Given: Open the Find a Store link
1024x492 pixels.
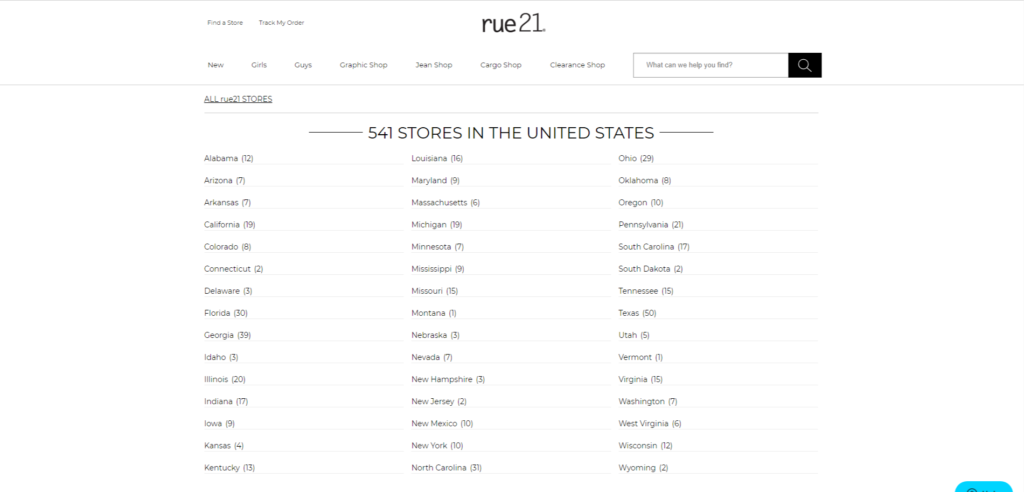Looking at the screenshot, I should (x=225, y=22).
